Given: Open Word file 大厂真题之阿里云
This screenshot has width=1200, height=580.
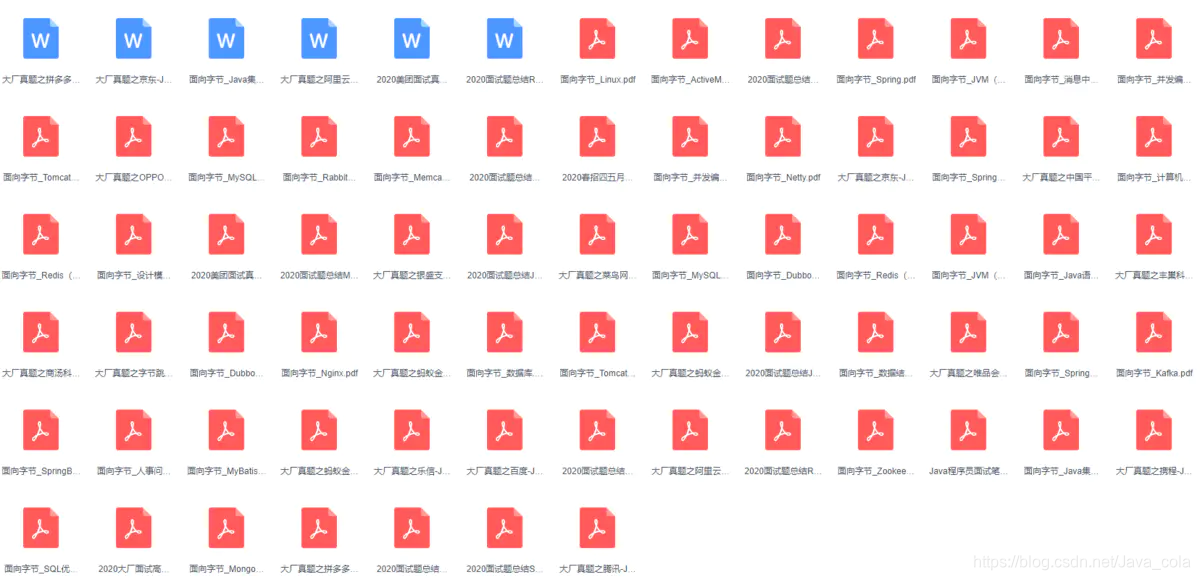Looking at the screenshot, I should point(319,39).
